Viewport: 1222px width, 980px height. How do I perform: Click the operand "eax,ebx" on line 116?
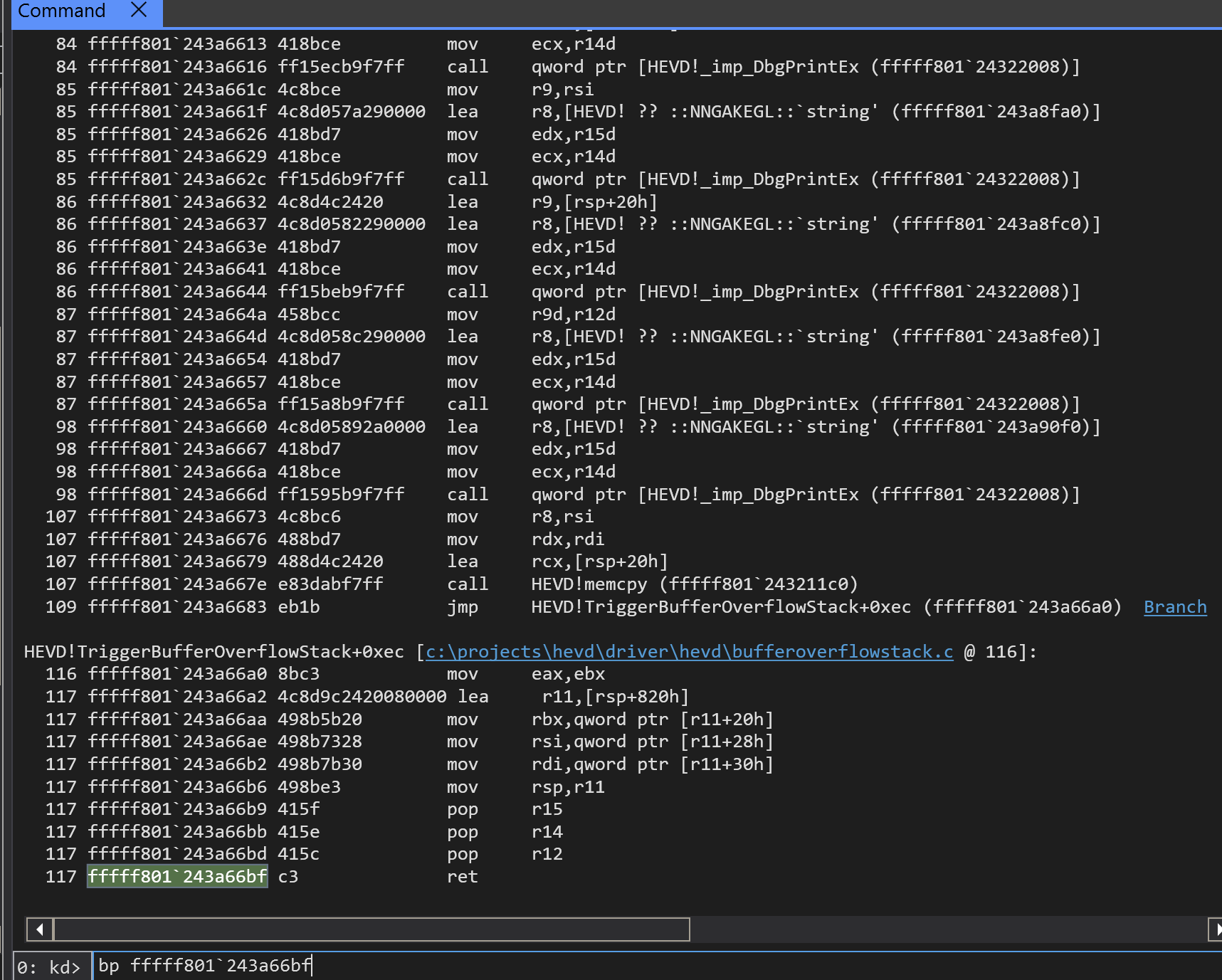(x=567, y=674)
